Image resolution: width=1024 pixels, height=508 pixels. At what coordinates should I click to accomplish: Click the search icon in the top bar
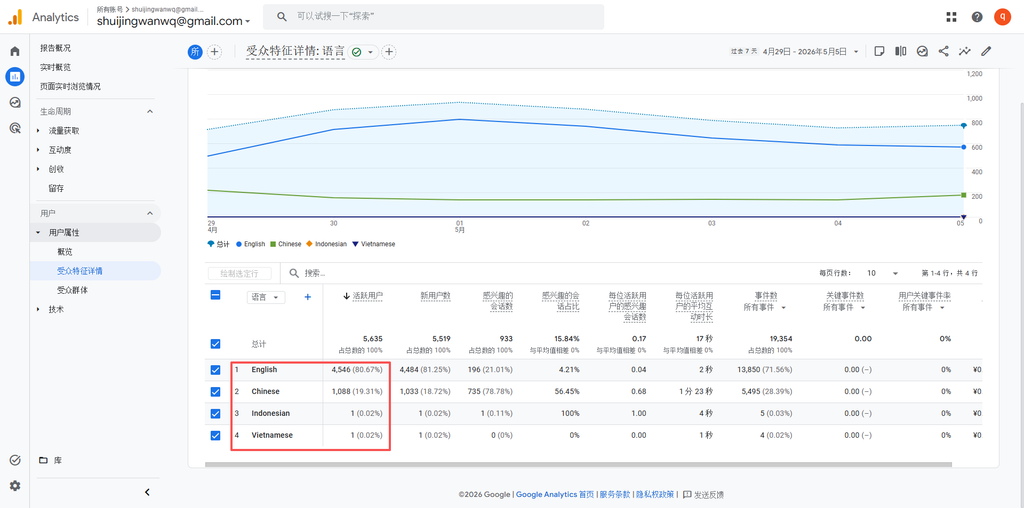click(282, 17)
